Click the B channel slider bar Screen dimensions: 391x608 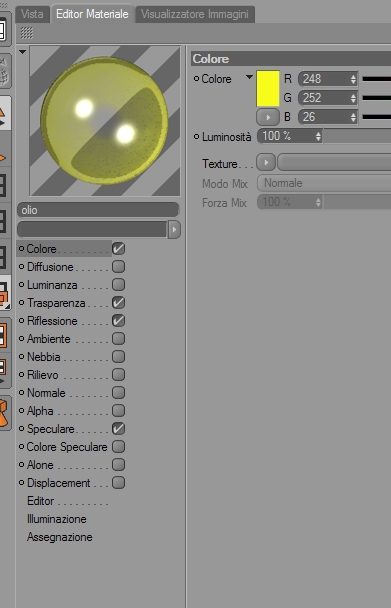click(376, 117)
